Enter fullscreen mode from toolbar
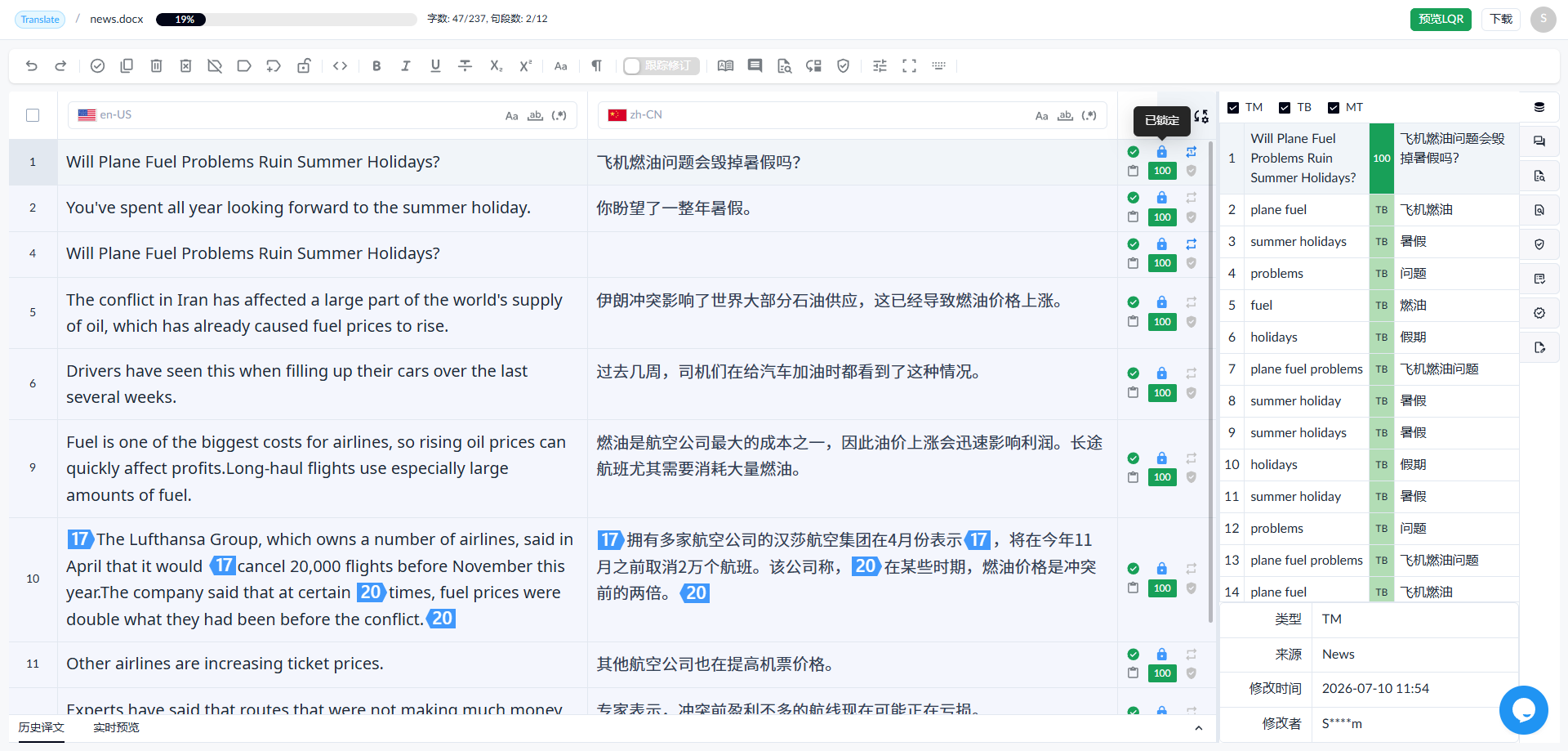 tap(909, 66)
